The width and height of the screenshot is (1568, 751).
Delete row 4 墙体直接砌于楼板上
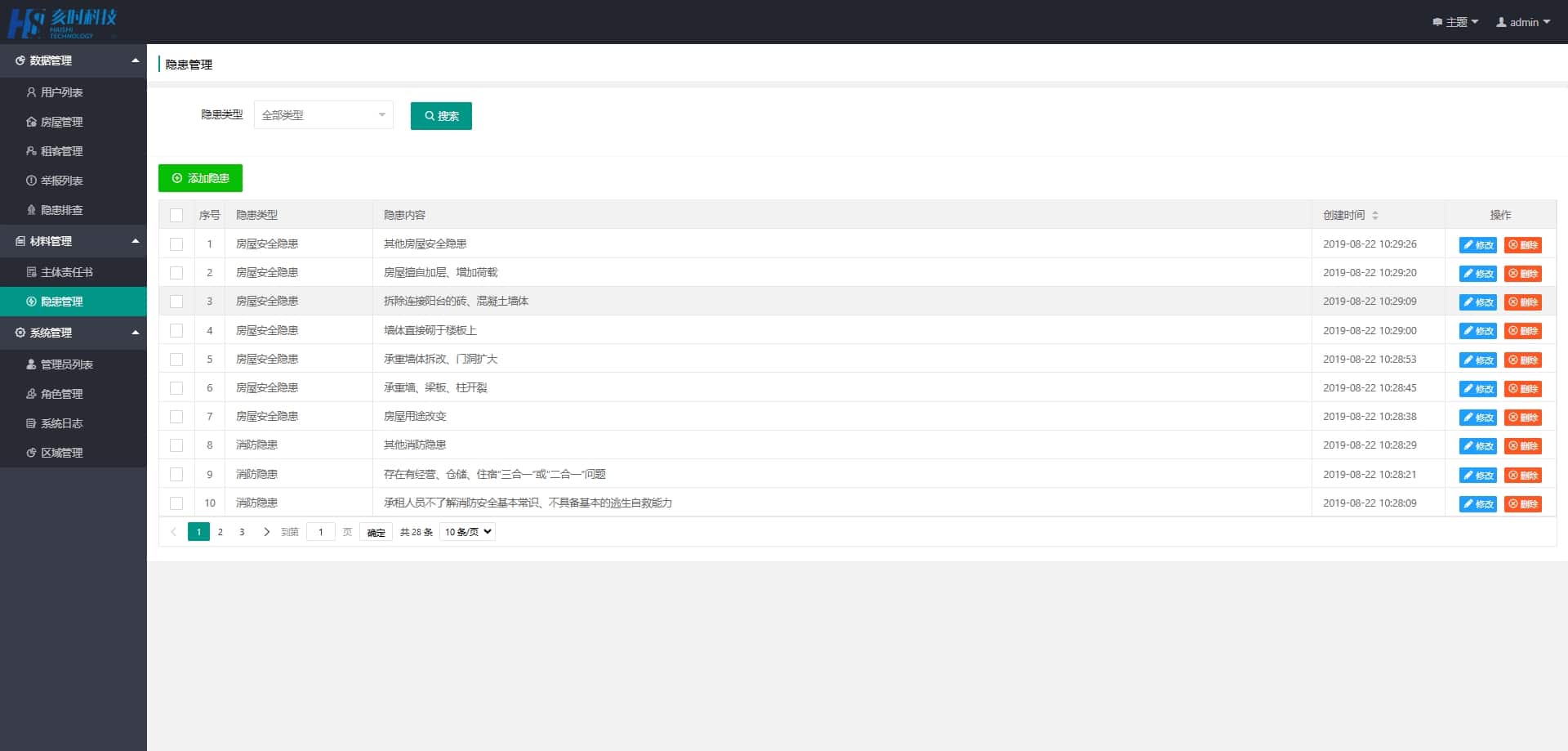(x=1523, y=331)
